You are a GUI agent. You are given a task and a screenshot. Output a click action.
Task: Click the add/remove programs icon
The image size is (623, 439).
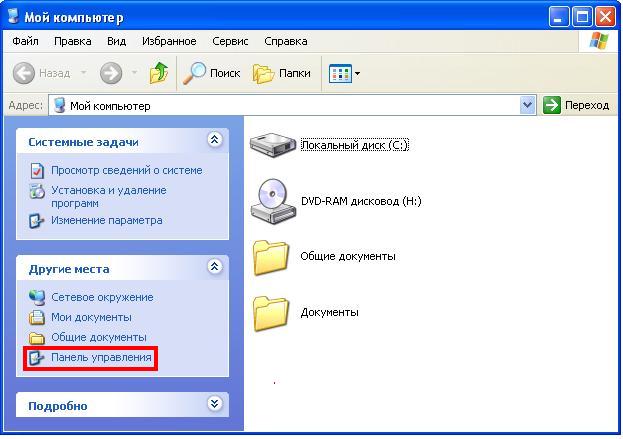click(37, 191)
